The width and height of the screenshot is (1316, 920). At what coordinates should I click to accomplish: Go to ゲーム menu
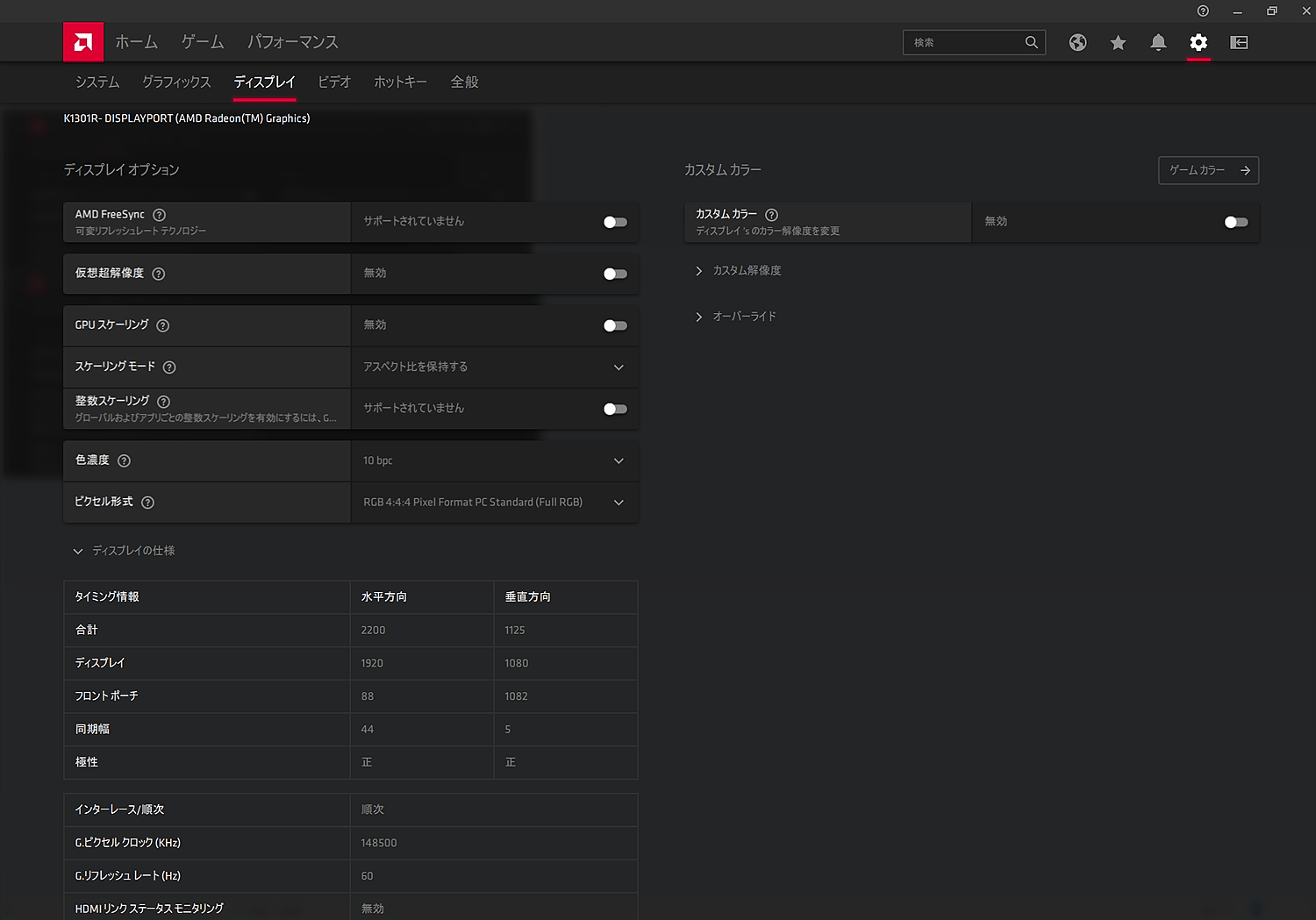coord(203,42)
